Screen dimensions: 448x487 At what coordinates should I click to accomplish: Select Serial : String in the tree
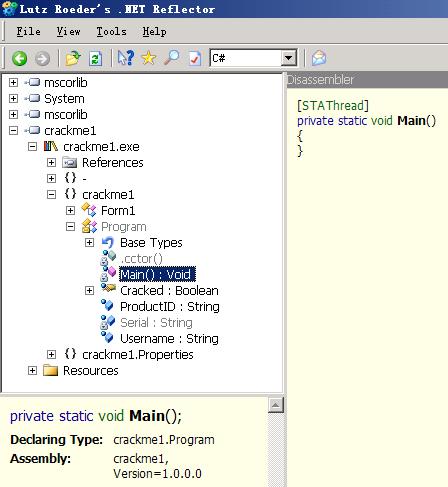156,323
